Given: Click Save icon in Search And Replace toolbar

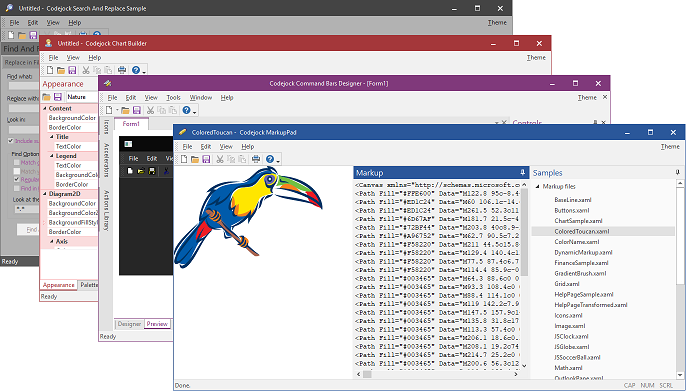Looking at the screenshot, I should [x=33, y=35].
